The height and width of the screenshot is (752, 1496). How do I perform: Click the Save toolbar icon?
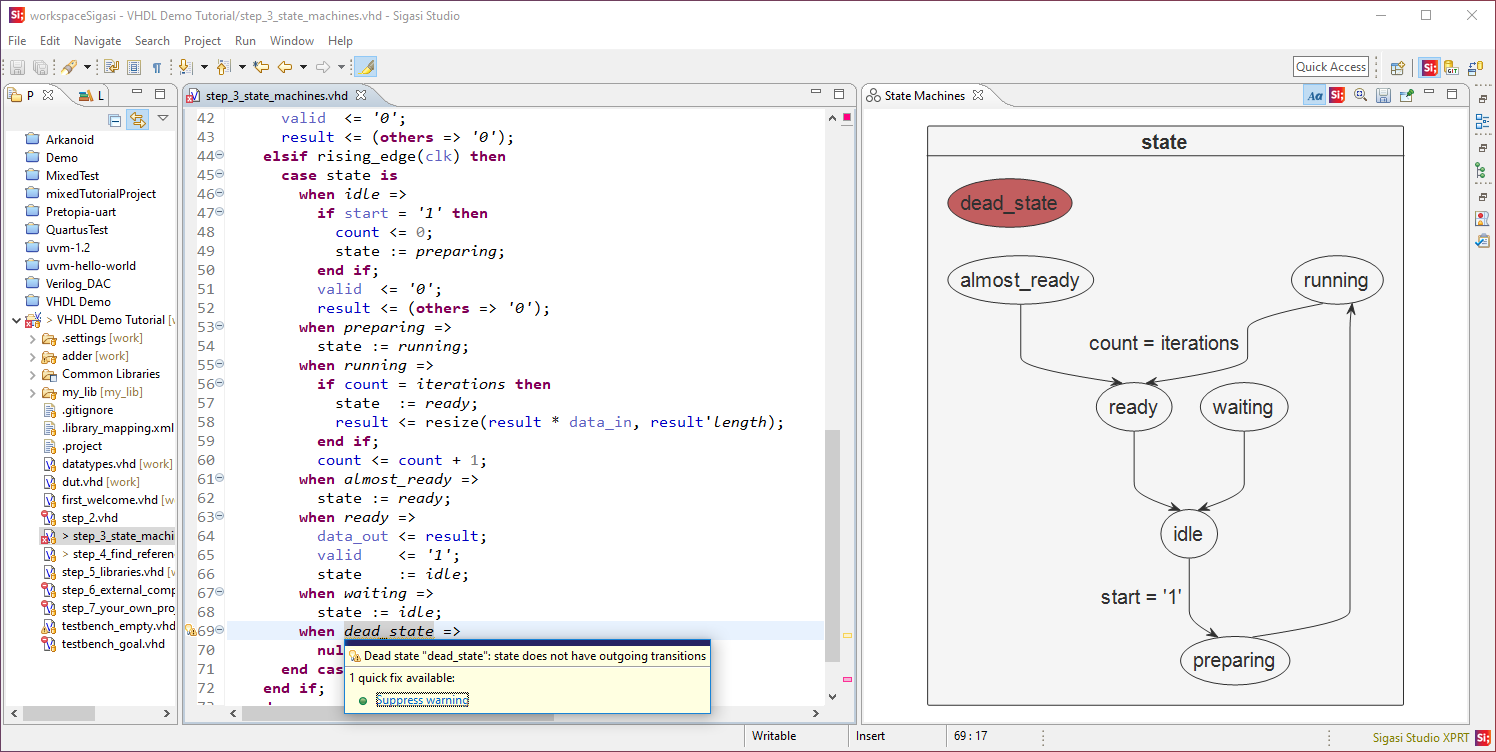[17, 67]
